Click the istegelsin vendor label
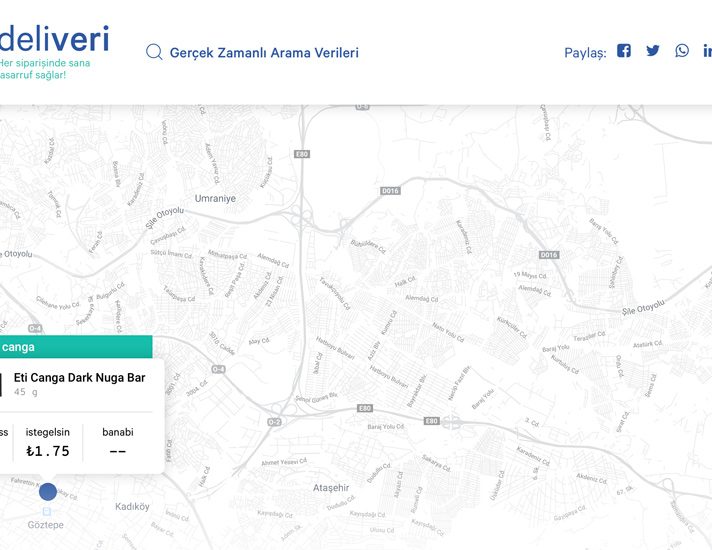This screenshot has width=712, height=550. 48,432
